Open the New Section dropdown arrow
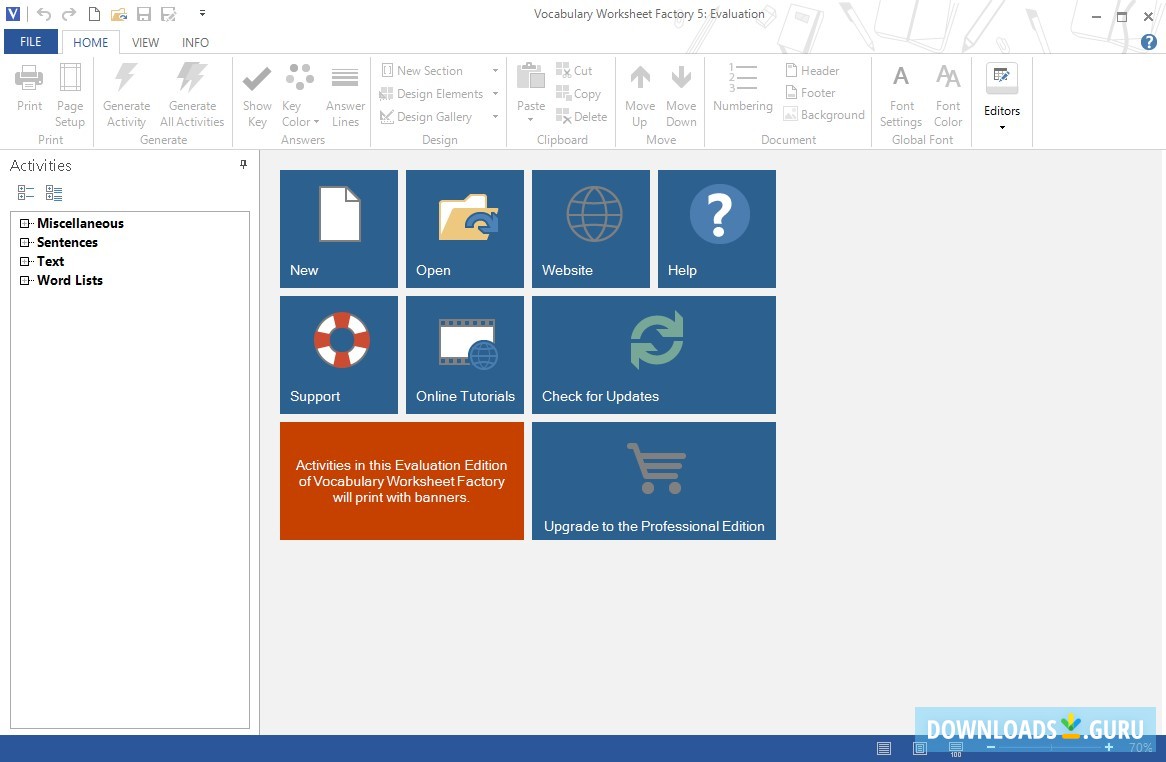This screenshot has width=1166, height=762. click(495, 71)
